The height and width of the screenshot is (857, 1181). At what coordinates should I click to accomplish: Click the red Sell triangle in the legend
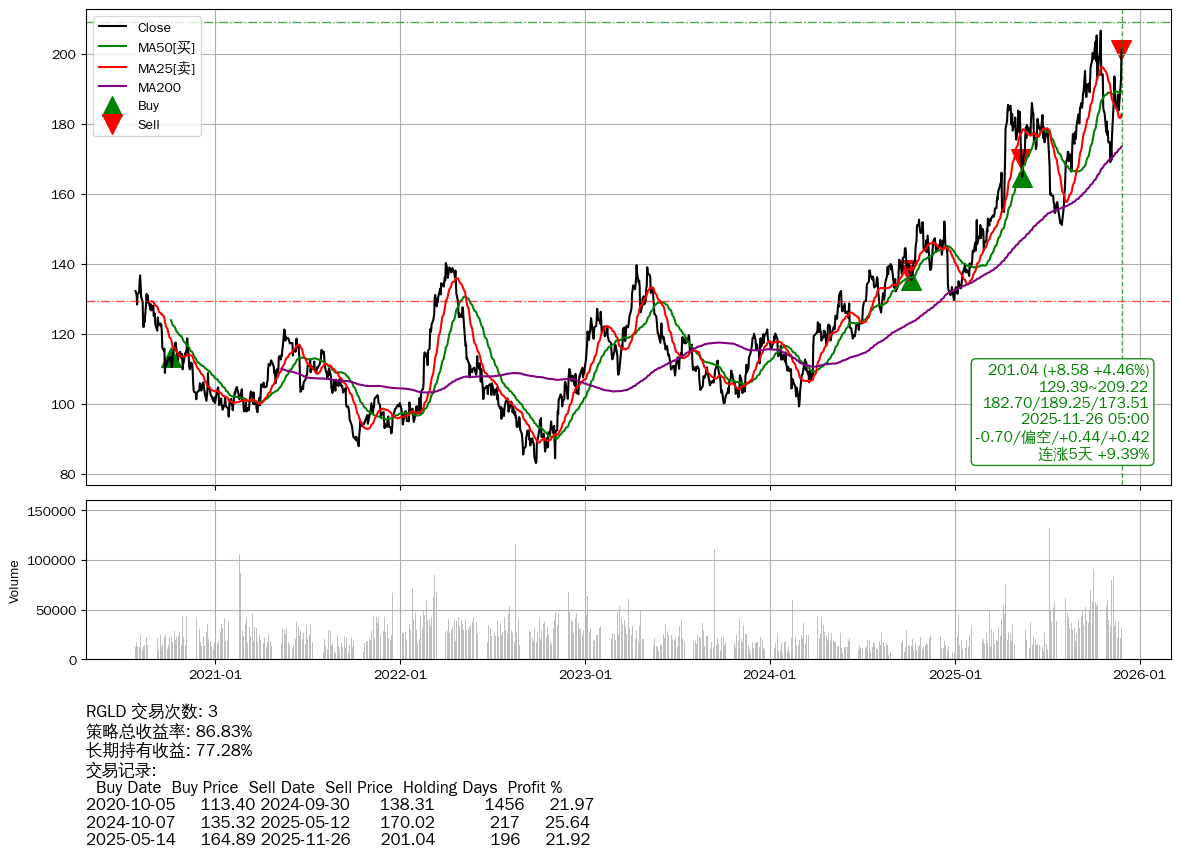pyautogui.click(x=112, y=125)
